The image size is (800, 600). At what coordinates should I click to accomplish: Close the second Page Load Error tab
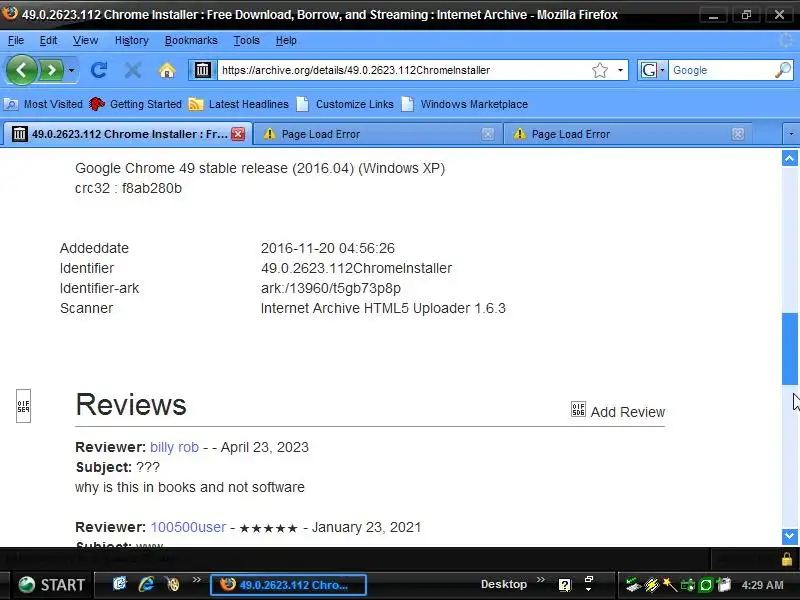[738, 134]
